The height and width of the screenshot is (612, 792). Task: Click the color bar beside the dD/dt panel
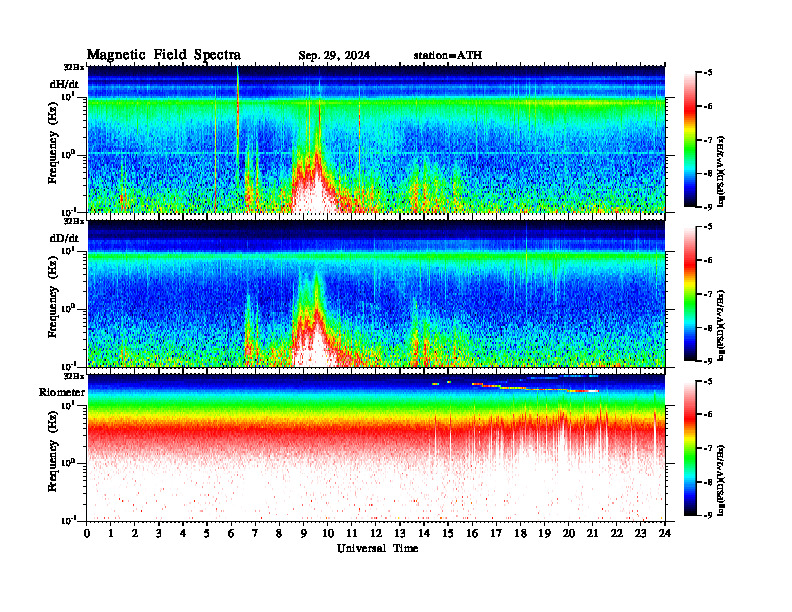pyautogui.click(x=690, y=294)
